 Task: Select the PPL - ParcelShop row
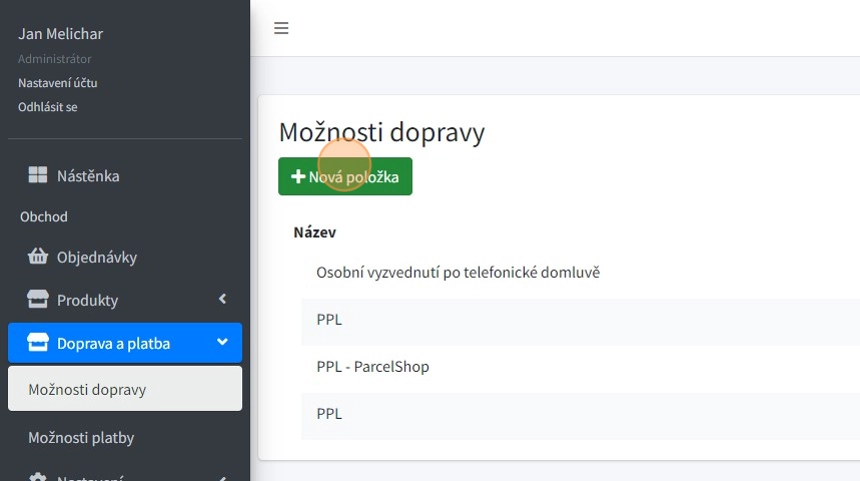[372, 366]
